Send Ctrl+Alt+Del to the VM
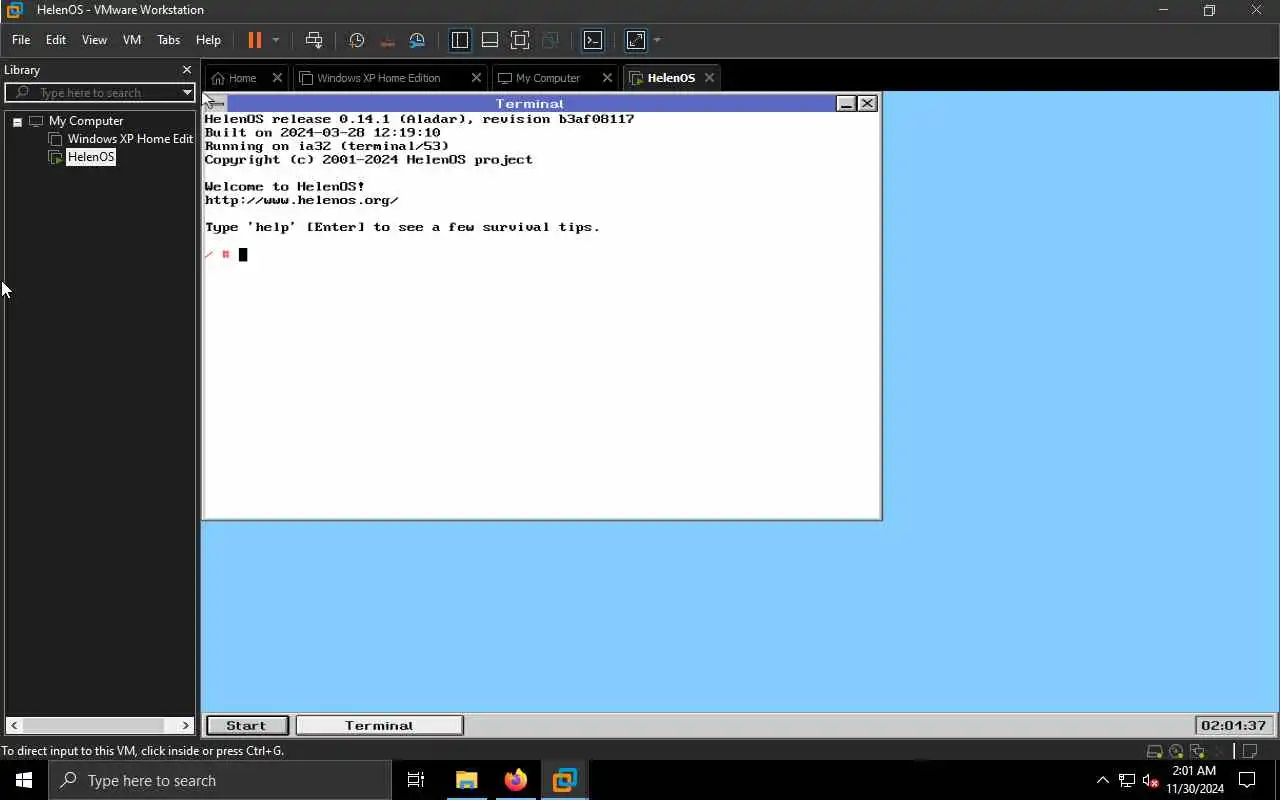Image resolution: width=1280 pixels, height=800 pixels. [x=314, y=40]
